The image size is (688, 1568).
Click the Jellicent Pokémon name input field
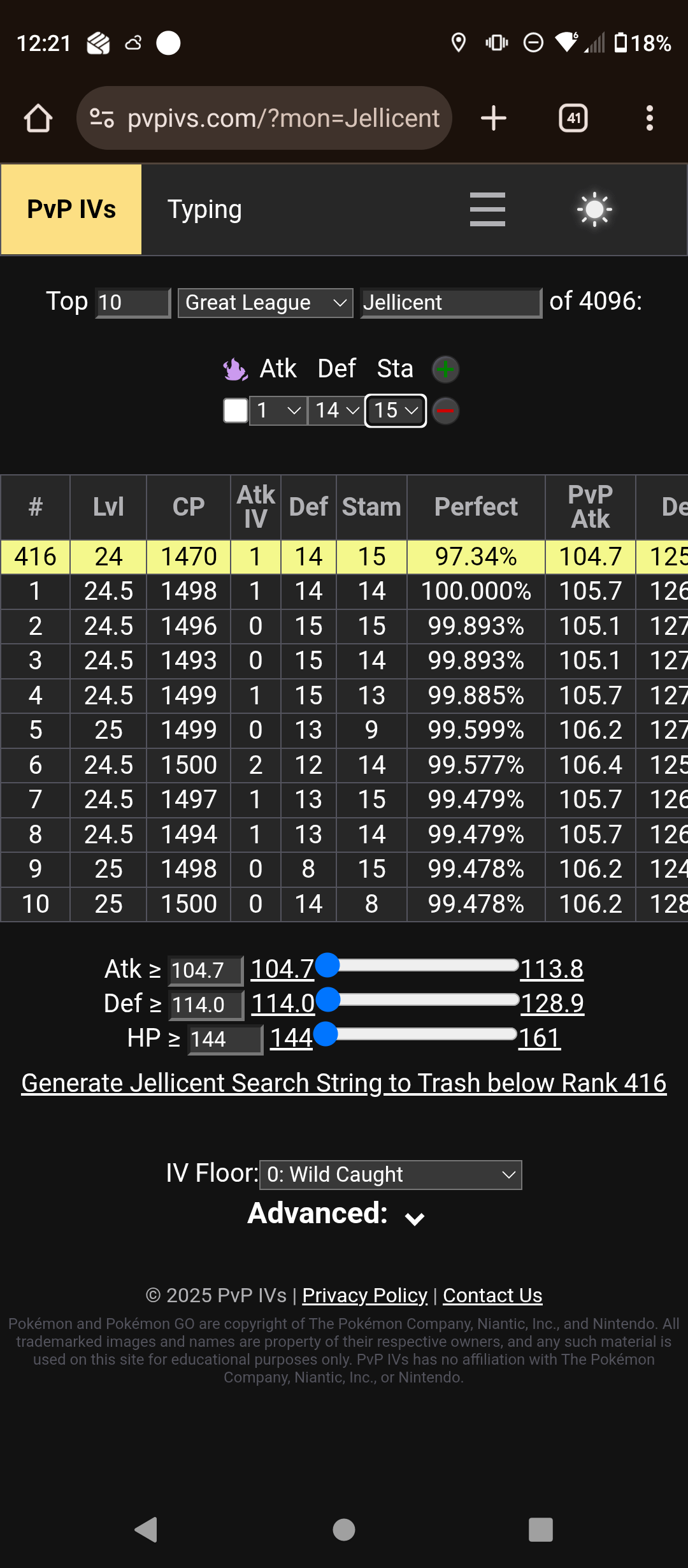(450, 303)
